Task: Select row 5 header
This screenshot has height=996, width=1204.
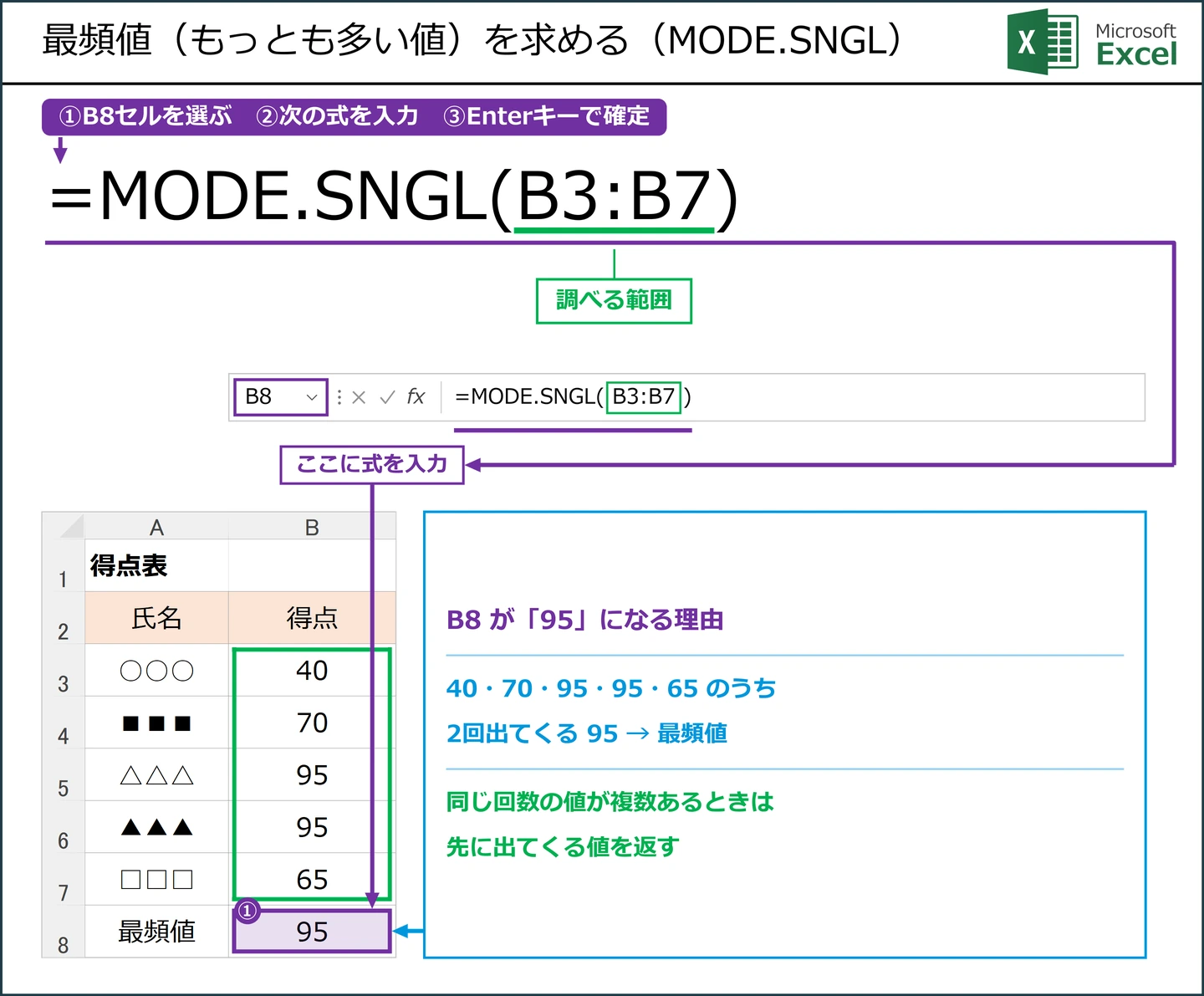Action: pos(64,775)
